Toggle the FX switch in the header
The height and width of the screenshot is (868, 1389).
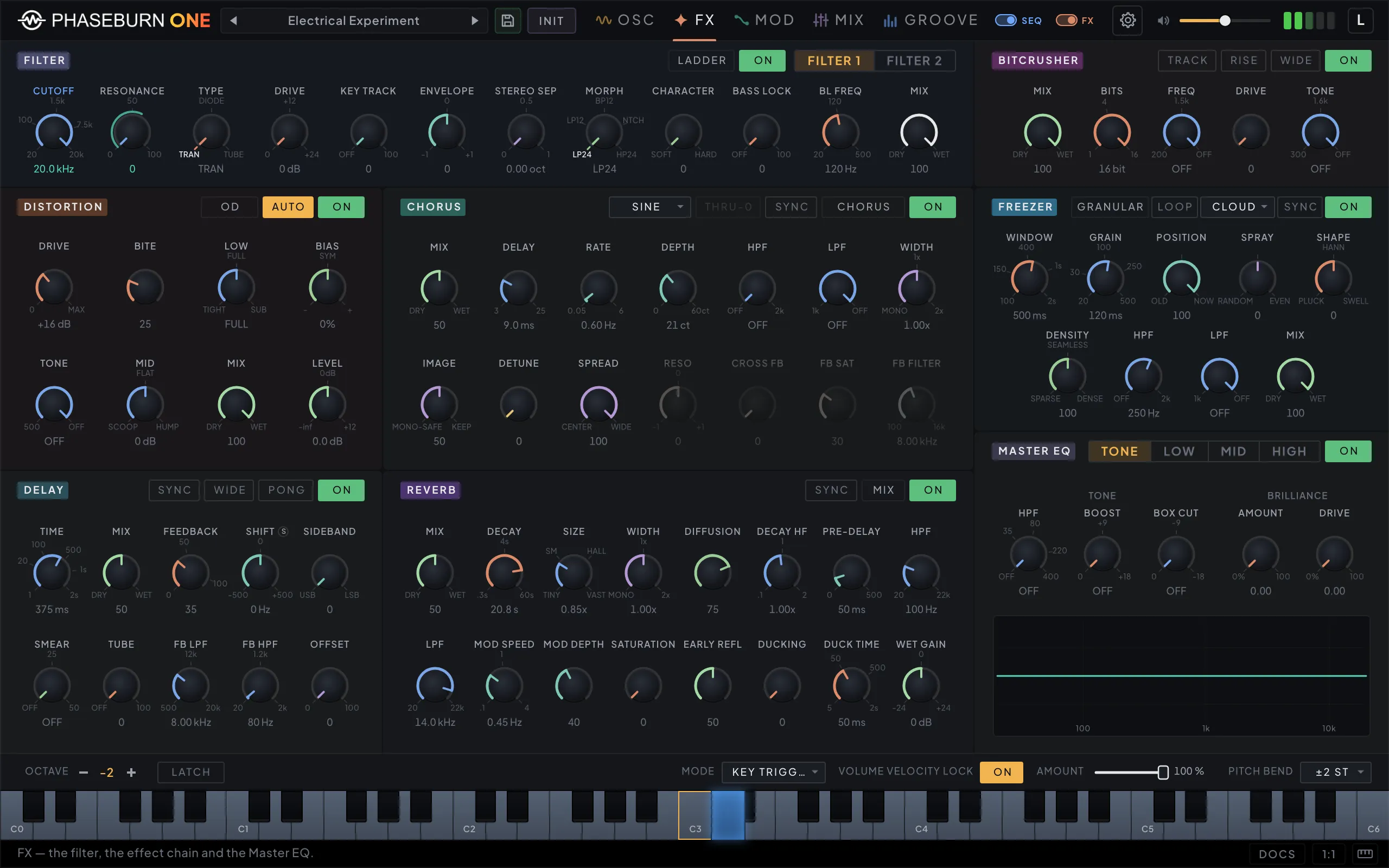[1066, 21]
